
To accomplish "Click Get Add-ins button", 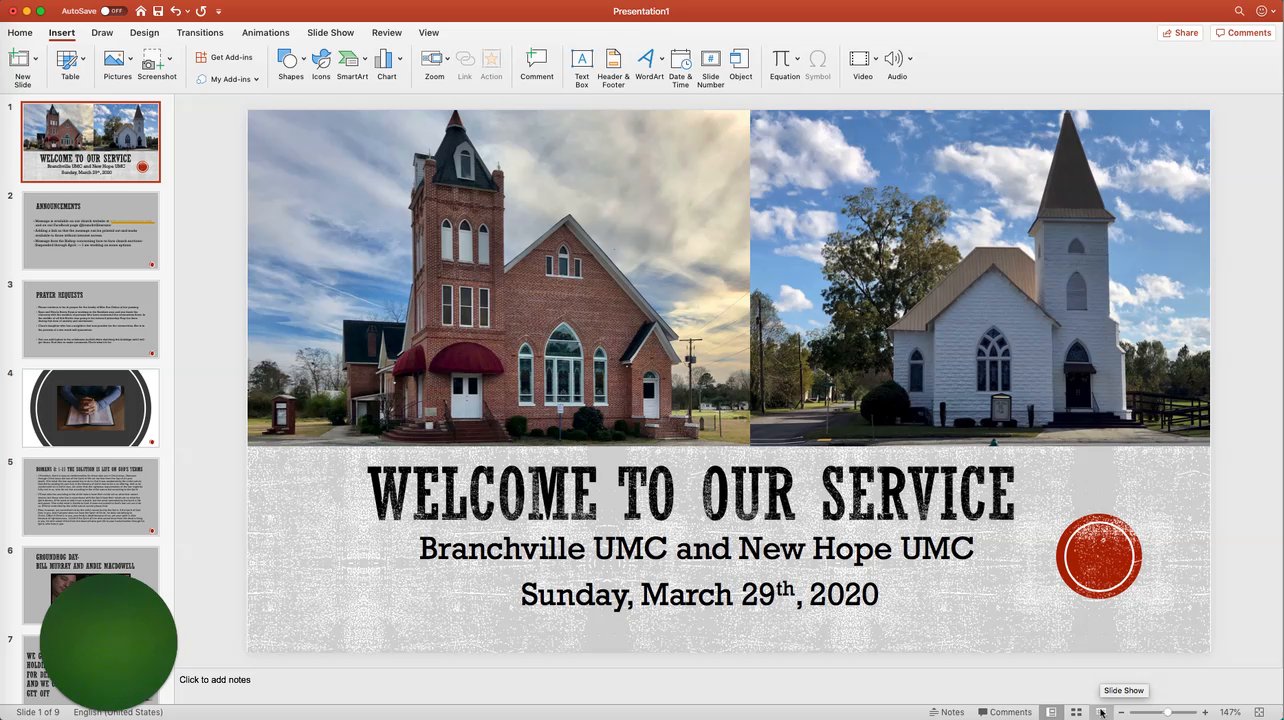I will pyautogui.click(x=224, y=57).
